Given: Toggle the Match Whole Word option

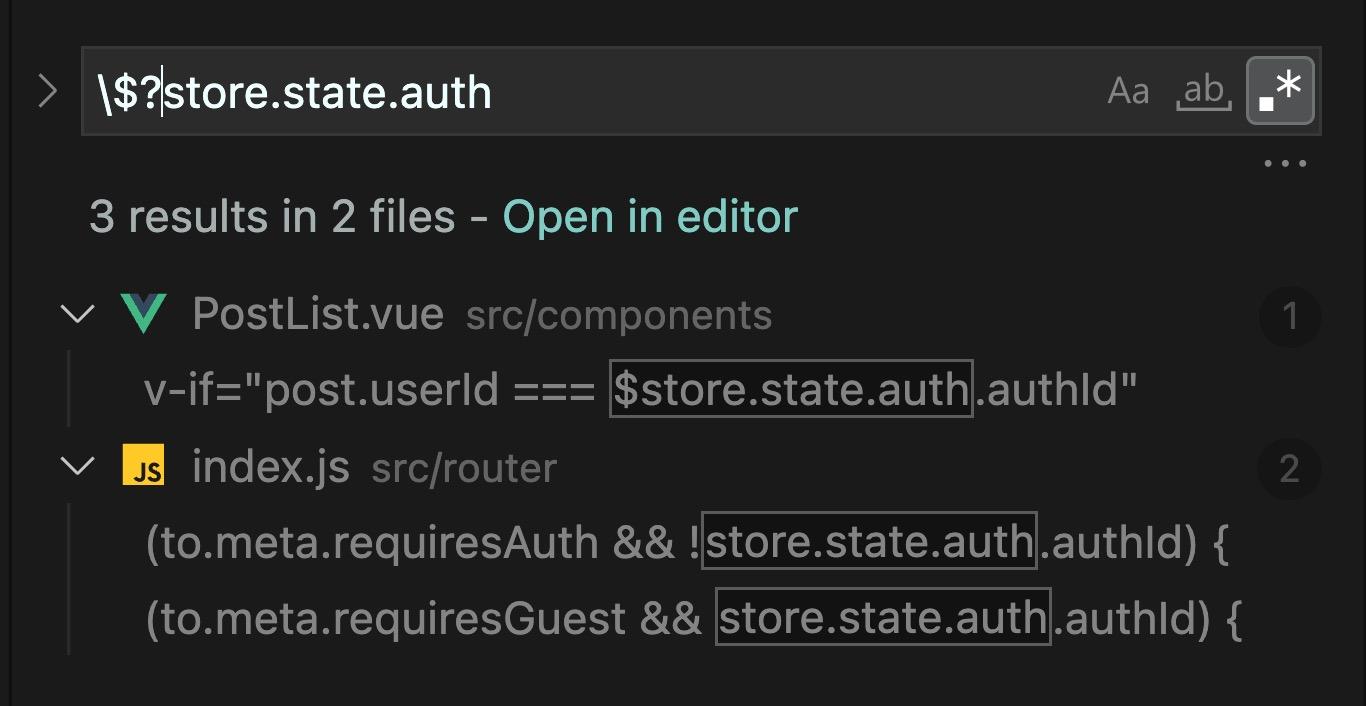Looking at the screenshot, I should 1204,92.
